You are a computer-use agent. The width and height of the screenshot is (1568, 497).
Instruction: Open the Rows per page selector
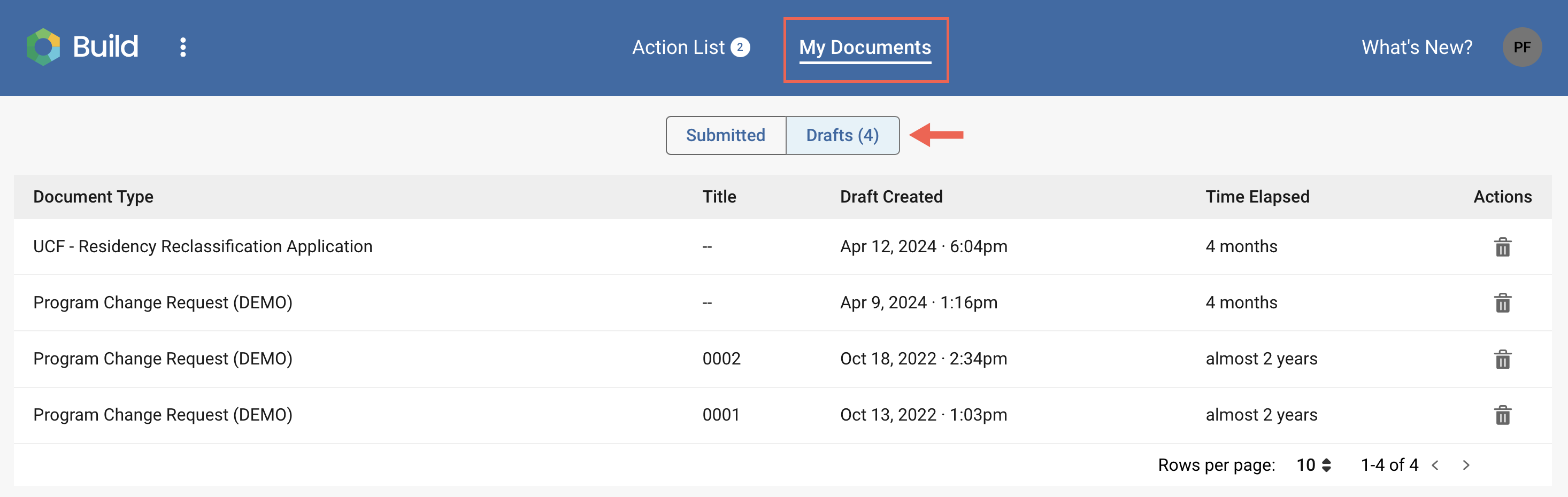pyautogui.click(x=1306, y=465)
